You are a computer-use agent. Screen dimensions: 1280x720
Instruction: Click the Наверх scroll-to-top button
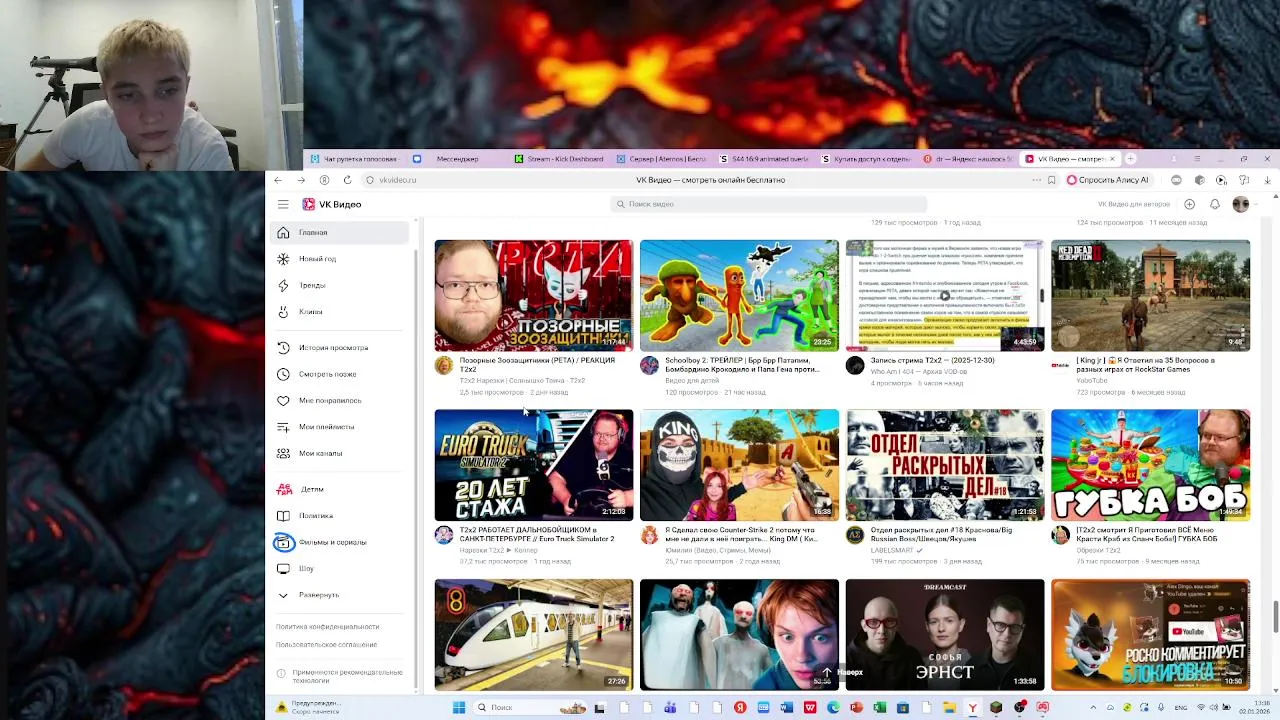pyautogui.click(x=840, y=672)
